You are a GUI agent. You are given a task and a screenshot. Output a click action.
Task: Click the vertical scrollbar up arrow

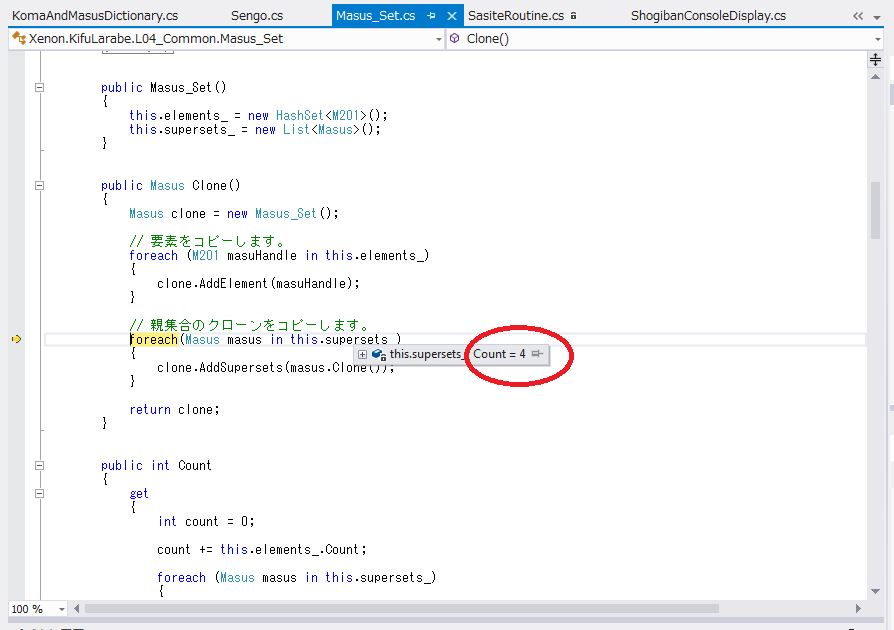[875, 76]
